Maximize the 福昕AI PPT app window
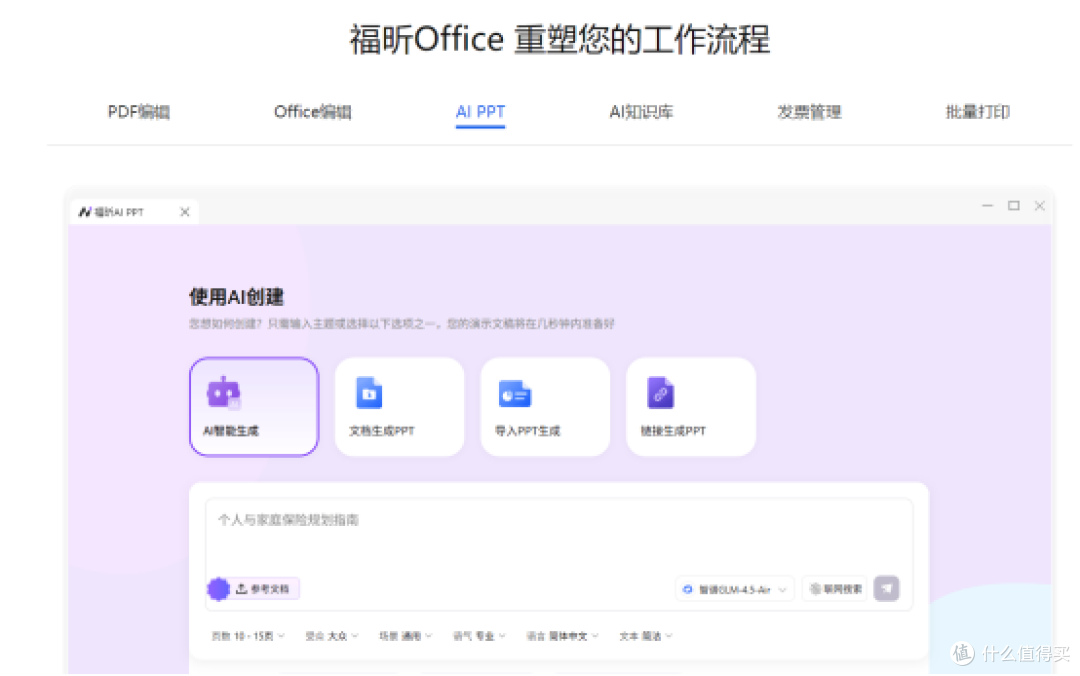Screen dimensions: 1080x676 tap(1013, 205)
